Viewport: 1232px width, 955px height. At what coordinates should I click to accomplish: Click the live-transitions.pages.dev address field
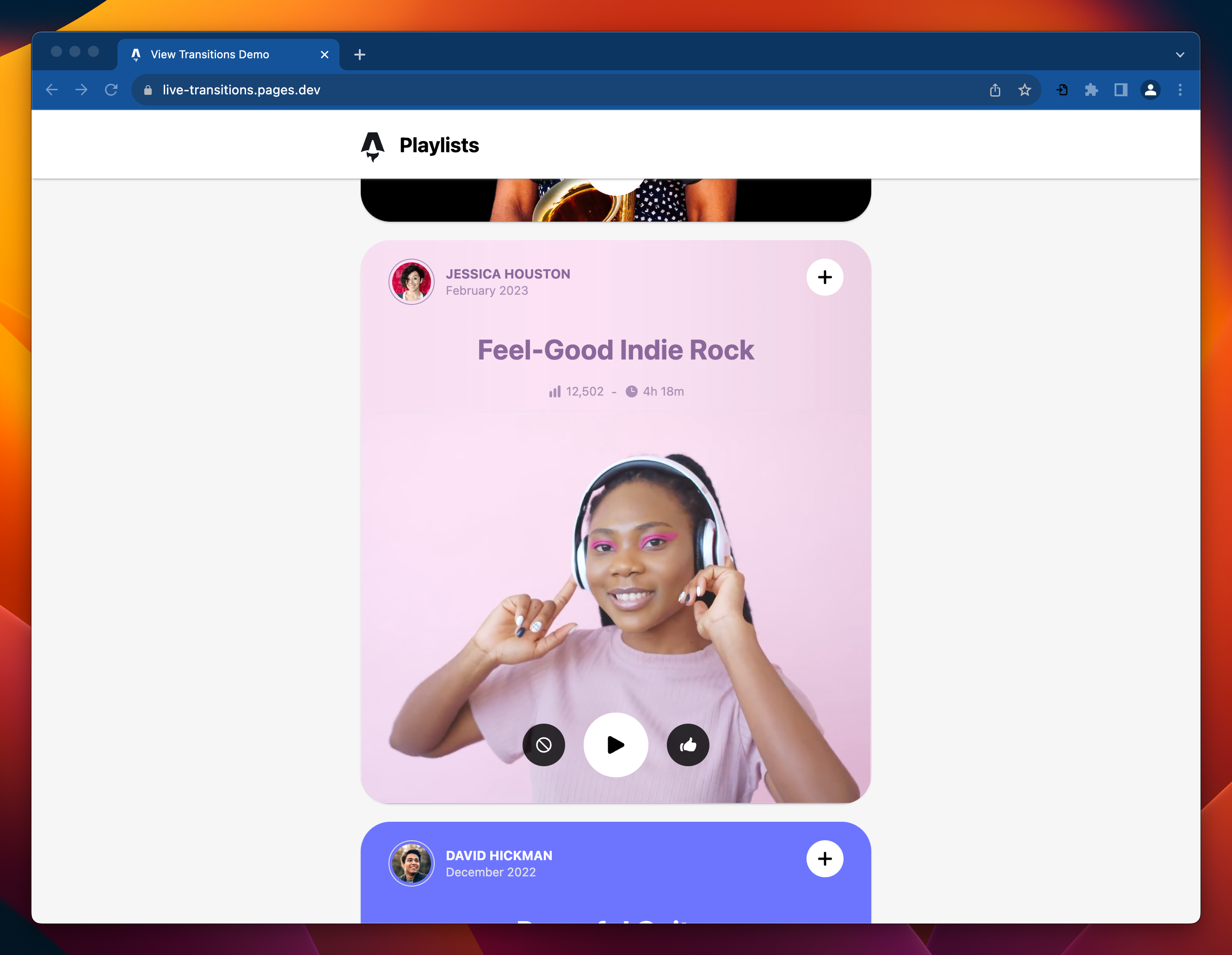(241, 90)
